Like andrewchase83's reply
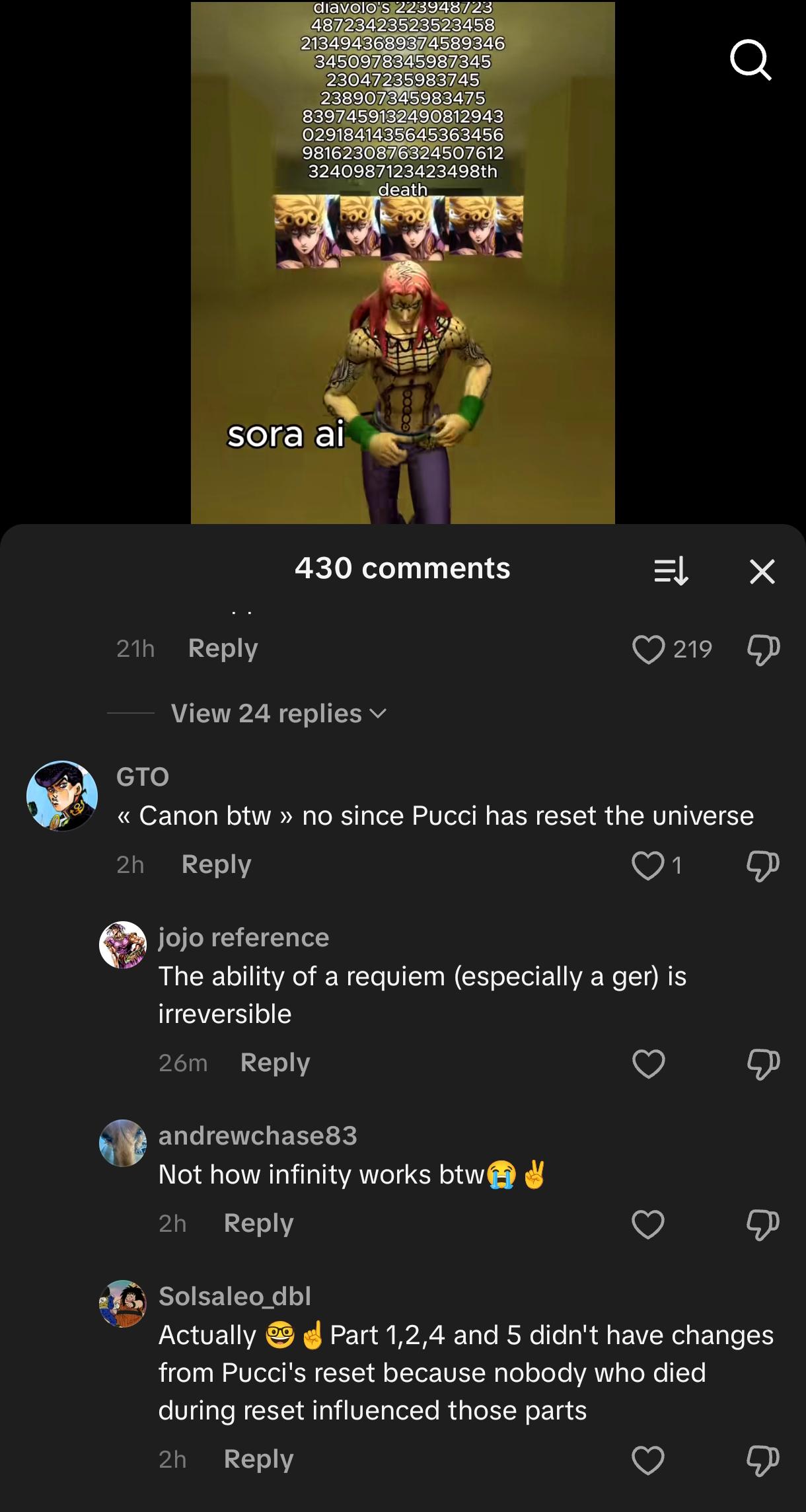 (648, 1224)
